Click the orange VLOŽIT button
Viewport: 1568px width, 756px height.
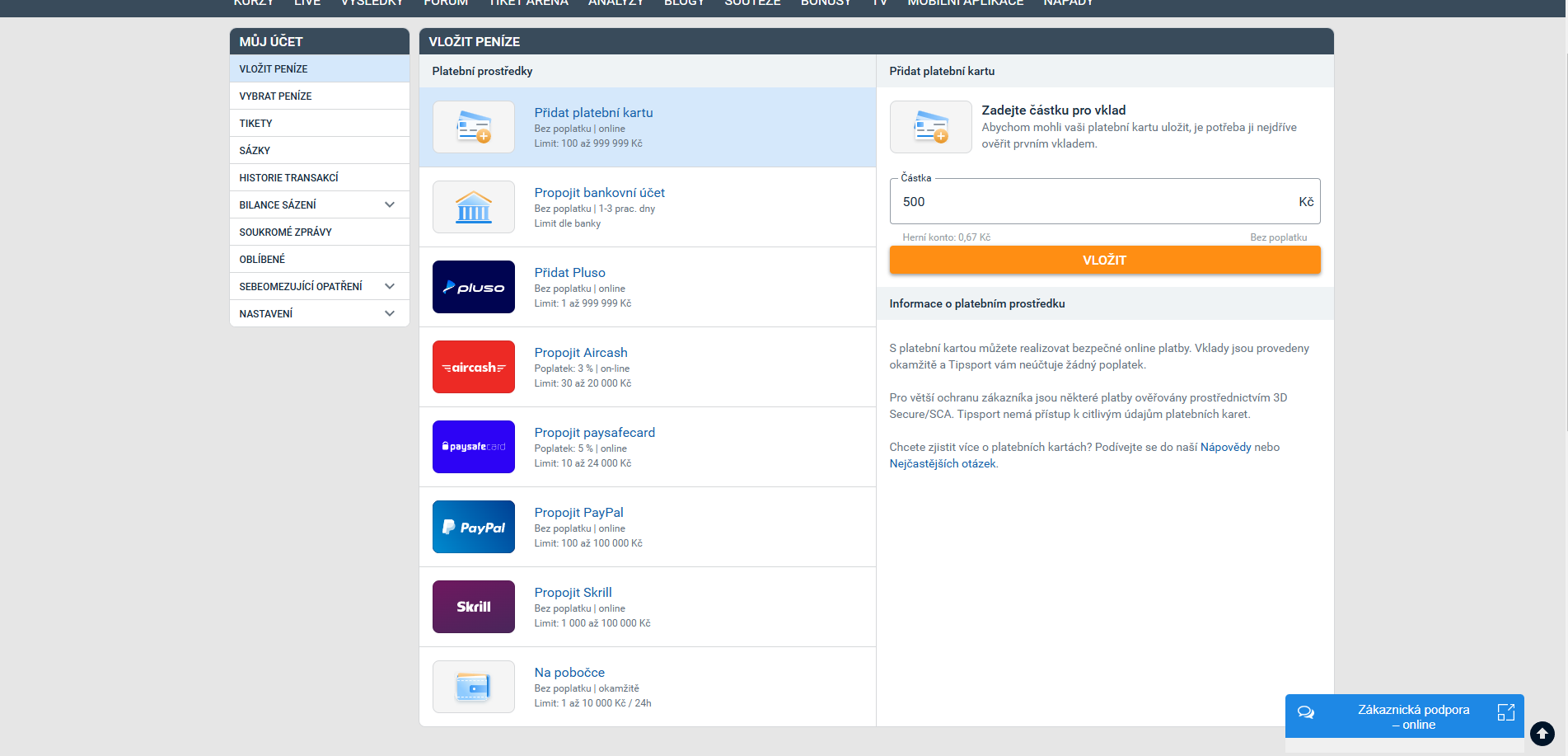[x=1105, y=260]
